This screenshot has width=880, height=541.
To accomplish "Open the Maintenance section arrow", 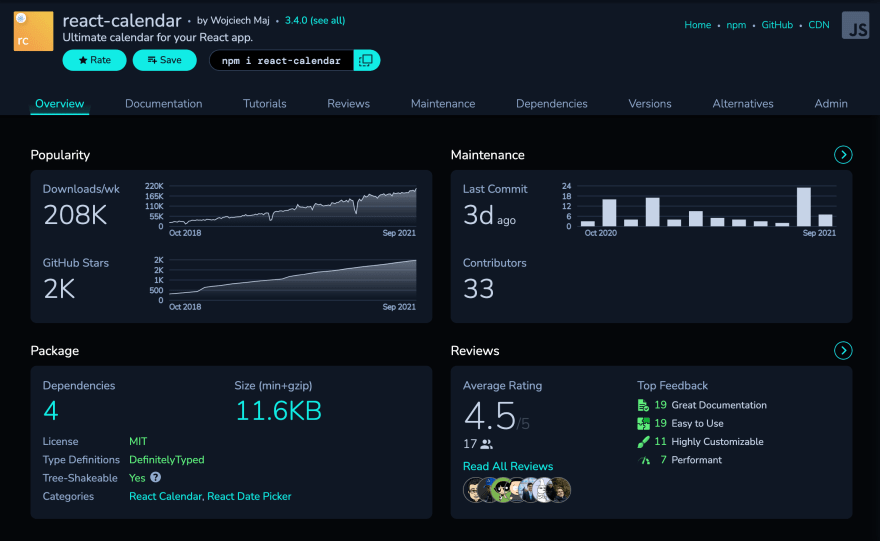I will point(843,154).
